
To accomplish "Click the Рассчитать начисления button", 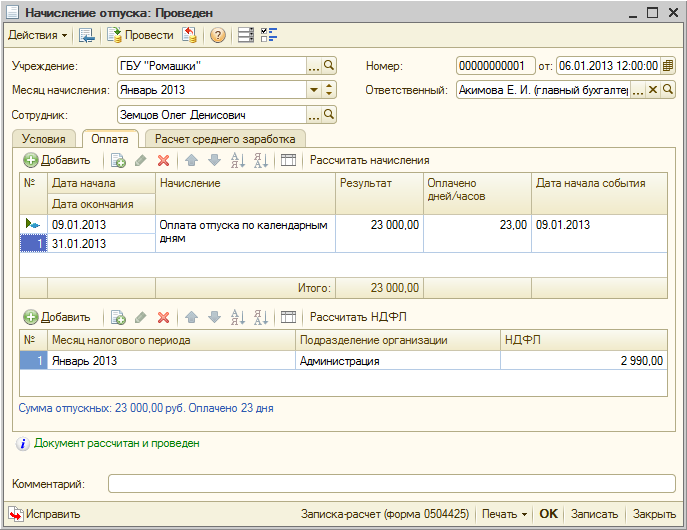I will pos(369,160).
